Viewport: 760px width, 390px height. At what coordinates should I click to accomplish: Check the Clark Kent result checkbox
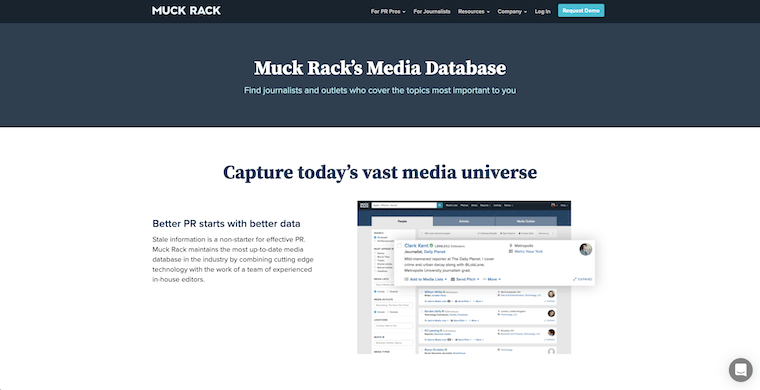(x=399, y=246)
